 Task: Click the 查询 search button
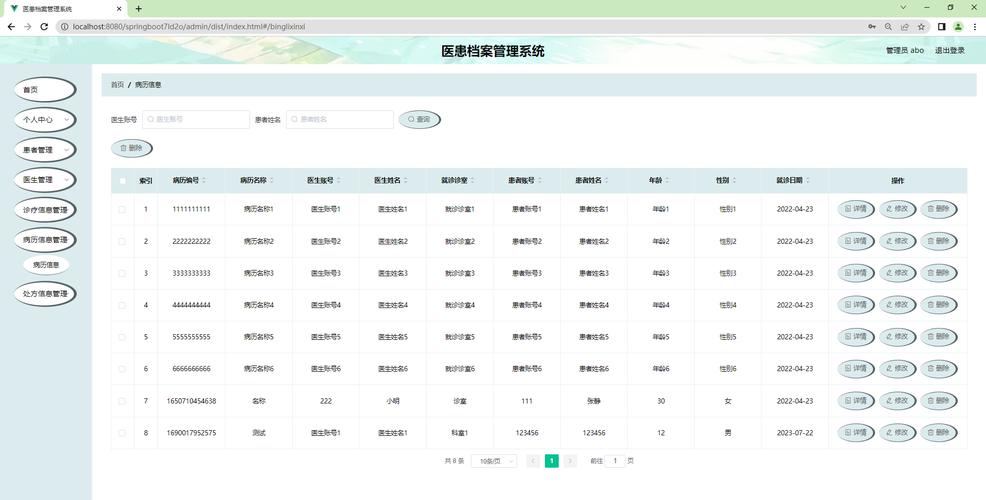point(419,119)
